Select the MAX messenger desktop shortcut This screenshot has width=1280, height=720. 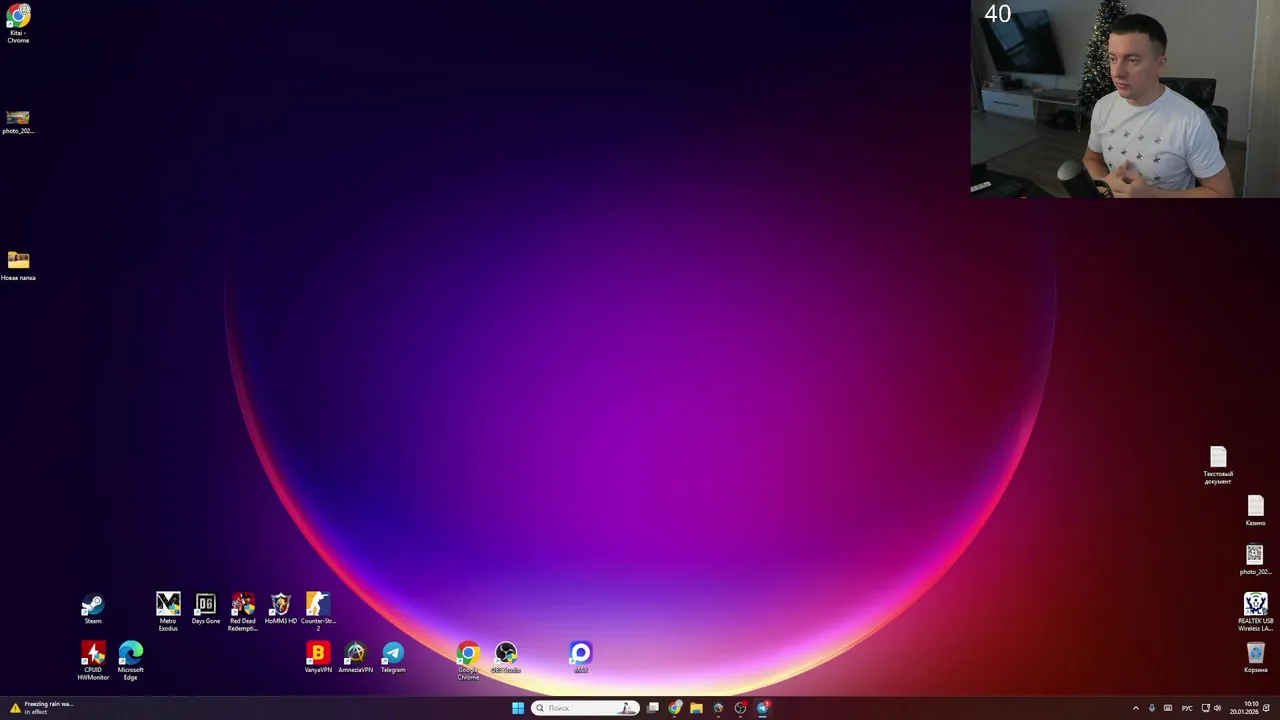pyautogui.click(x=581, y=658)
